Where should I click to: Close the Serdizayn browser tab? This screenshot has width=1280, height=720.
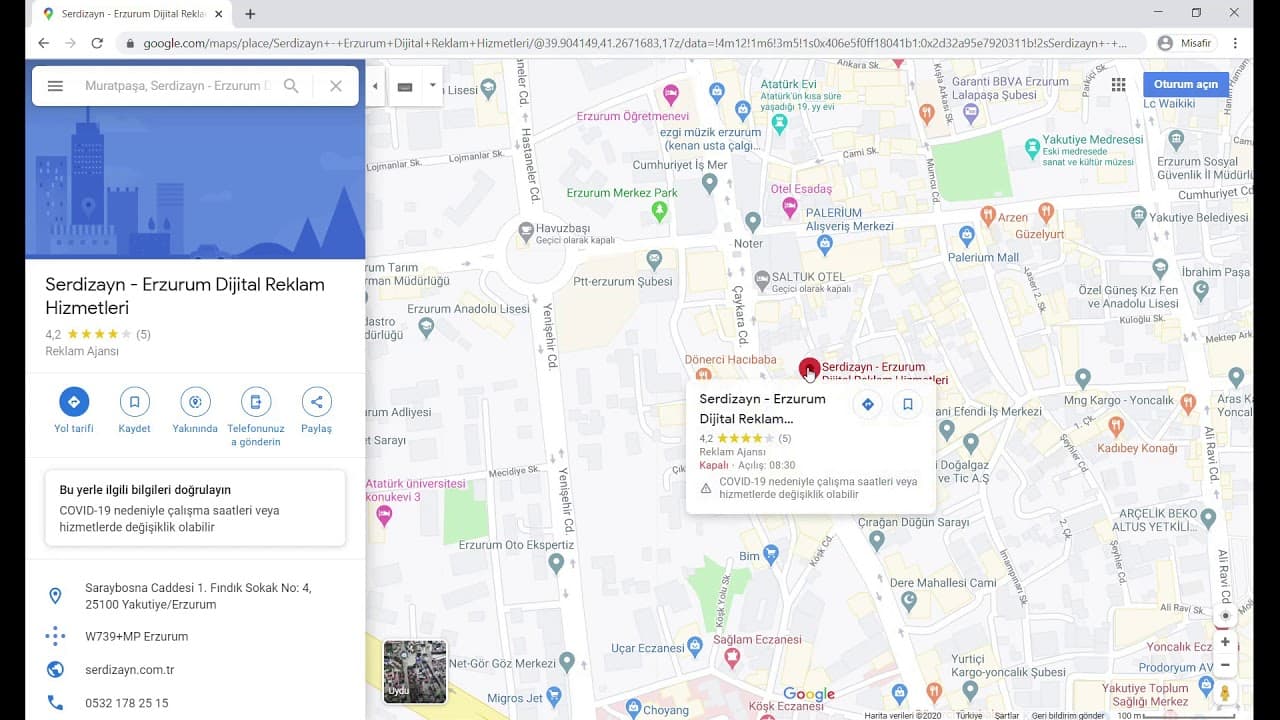219,14
